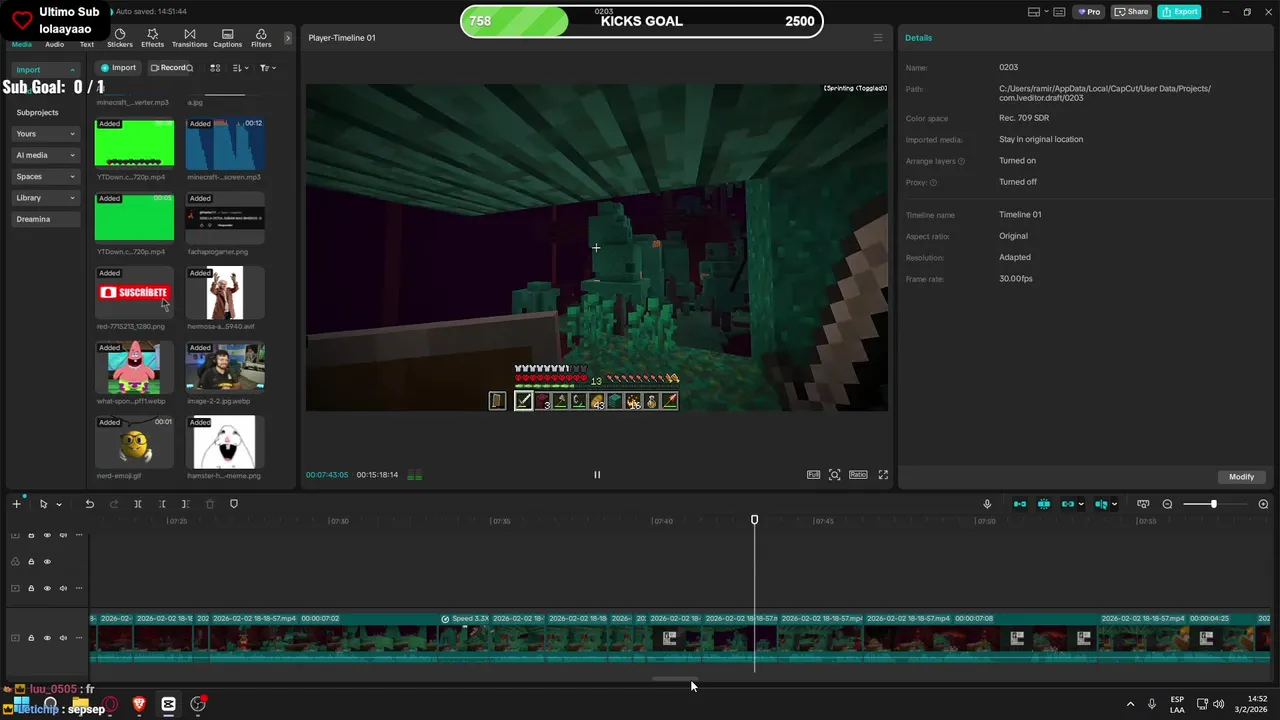Image resolution: width=1280 pixels, height=720 pixels.
Task: Open the Transitions panel
Action: (x=189, y=38)
